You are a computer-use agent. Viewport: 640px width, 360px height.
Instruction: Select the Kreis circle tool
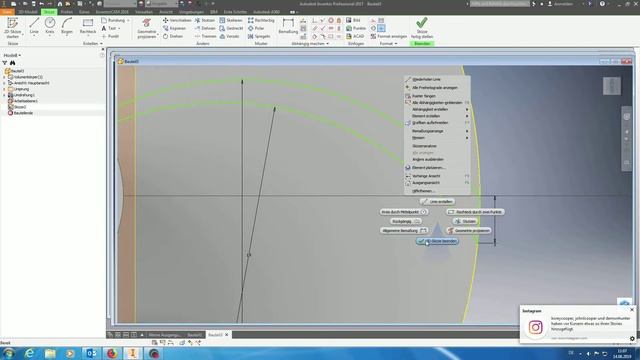(50, 26)
